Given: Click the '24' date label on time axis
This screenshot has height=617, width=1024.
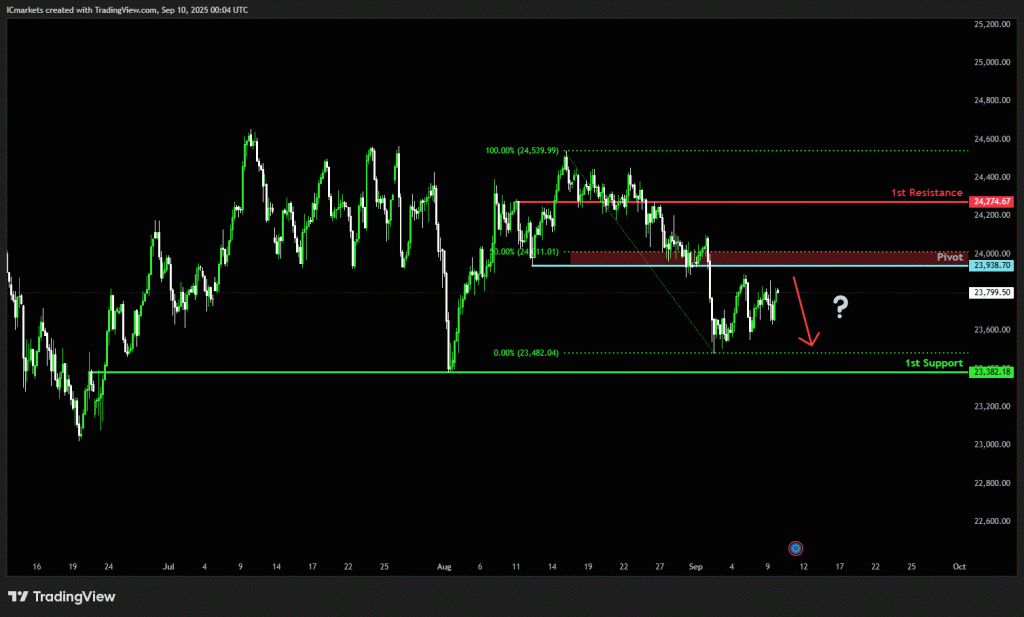Looking at the screenshot, I should pos(108,567).
